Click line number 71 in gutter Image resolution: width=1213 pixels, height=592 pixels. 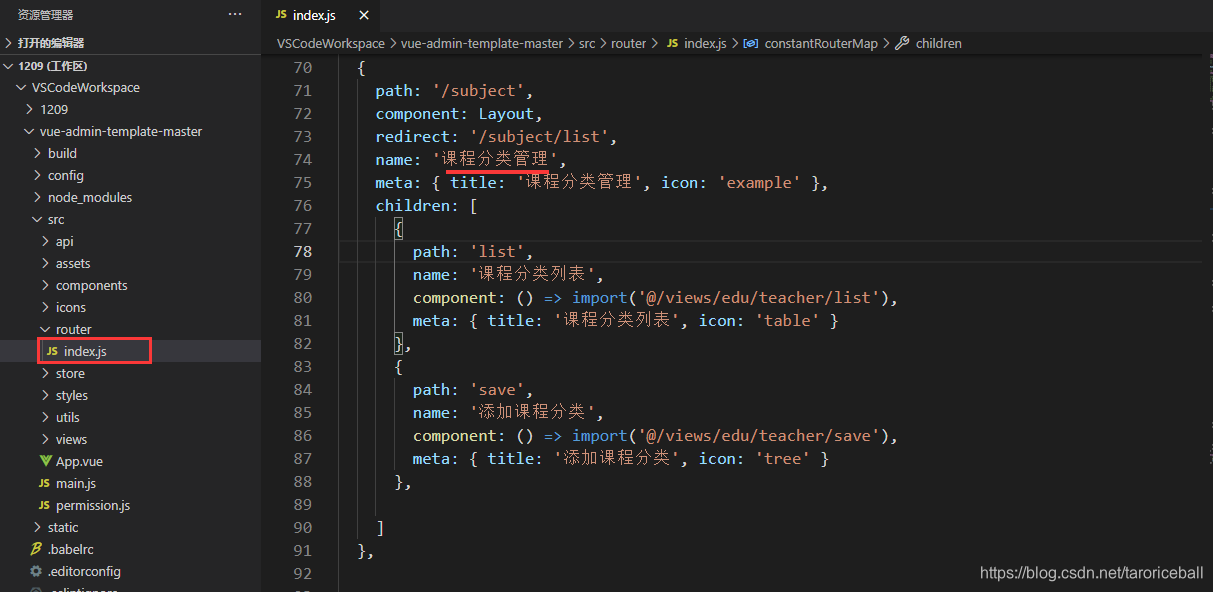pos(302,90)
